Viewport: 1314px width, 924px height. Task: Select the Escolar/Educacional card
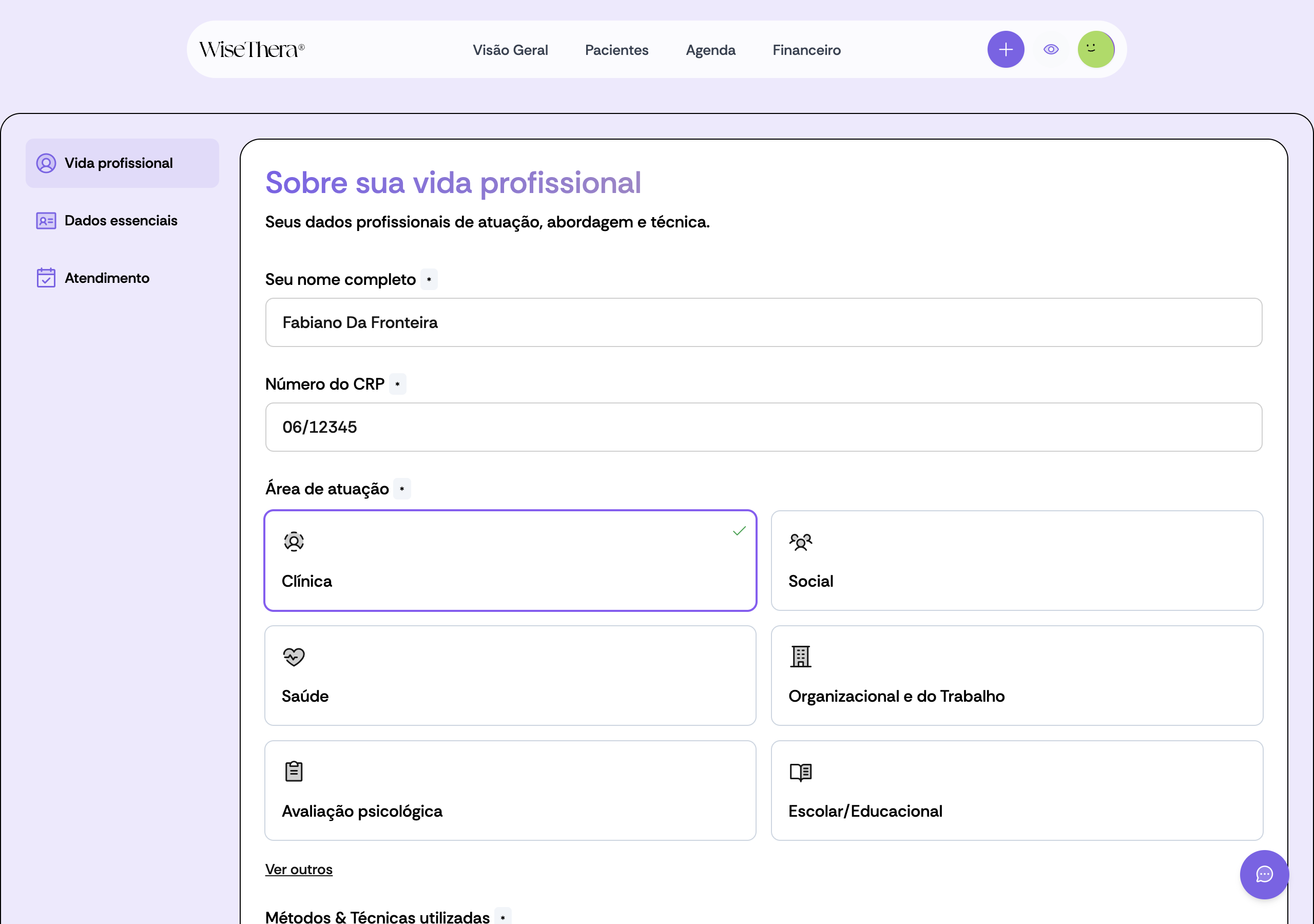click(1017, 791)
